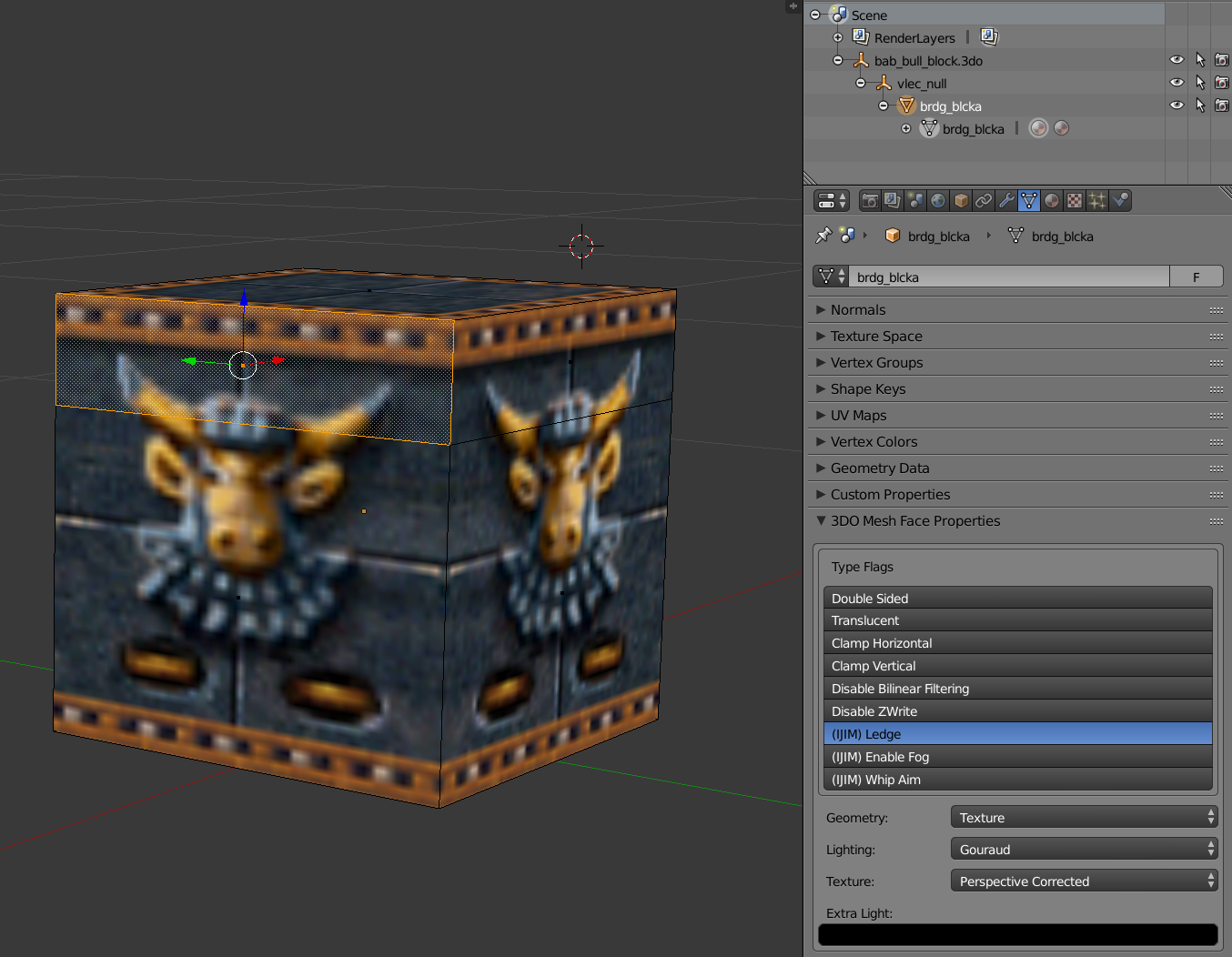Click the F fake user button
This screenshot has width=1232, height=957.
point(1197,277)
